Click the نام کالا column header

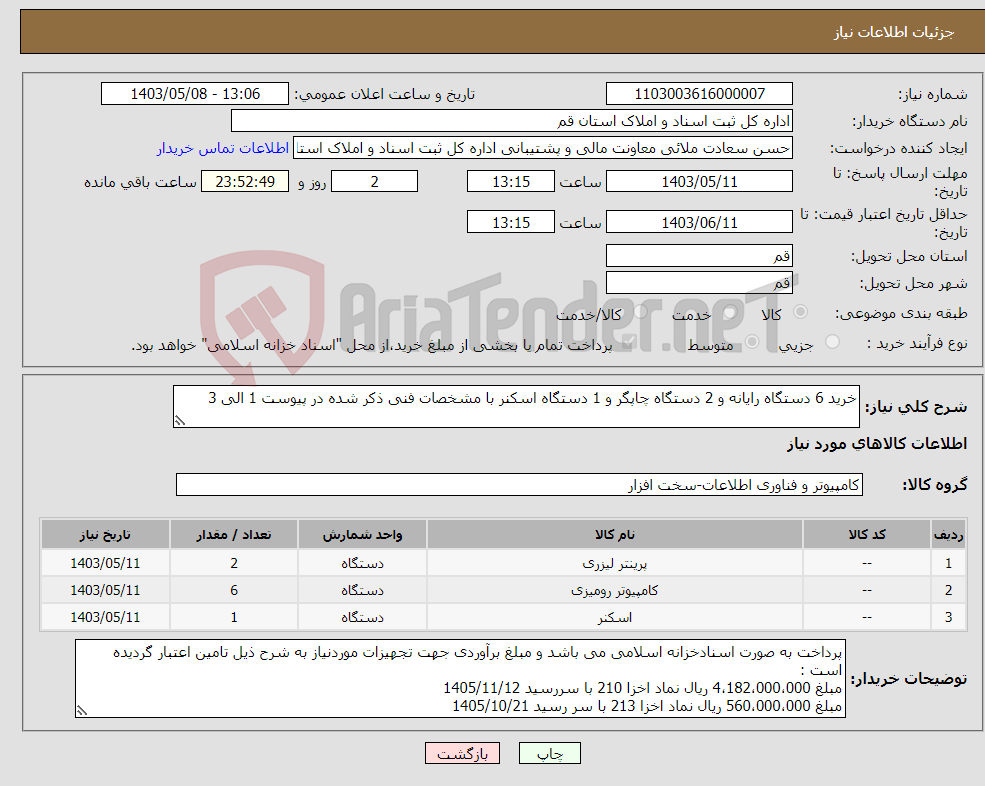[614, 535]
